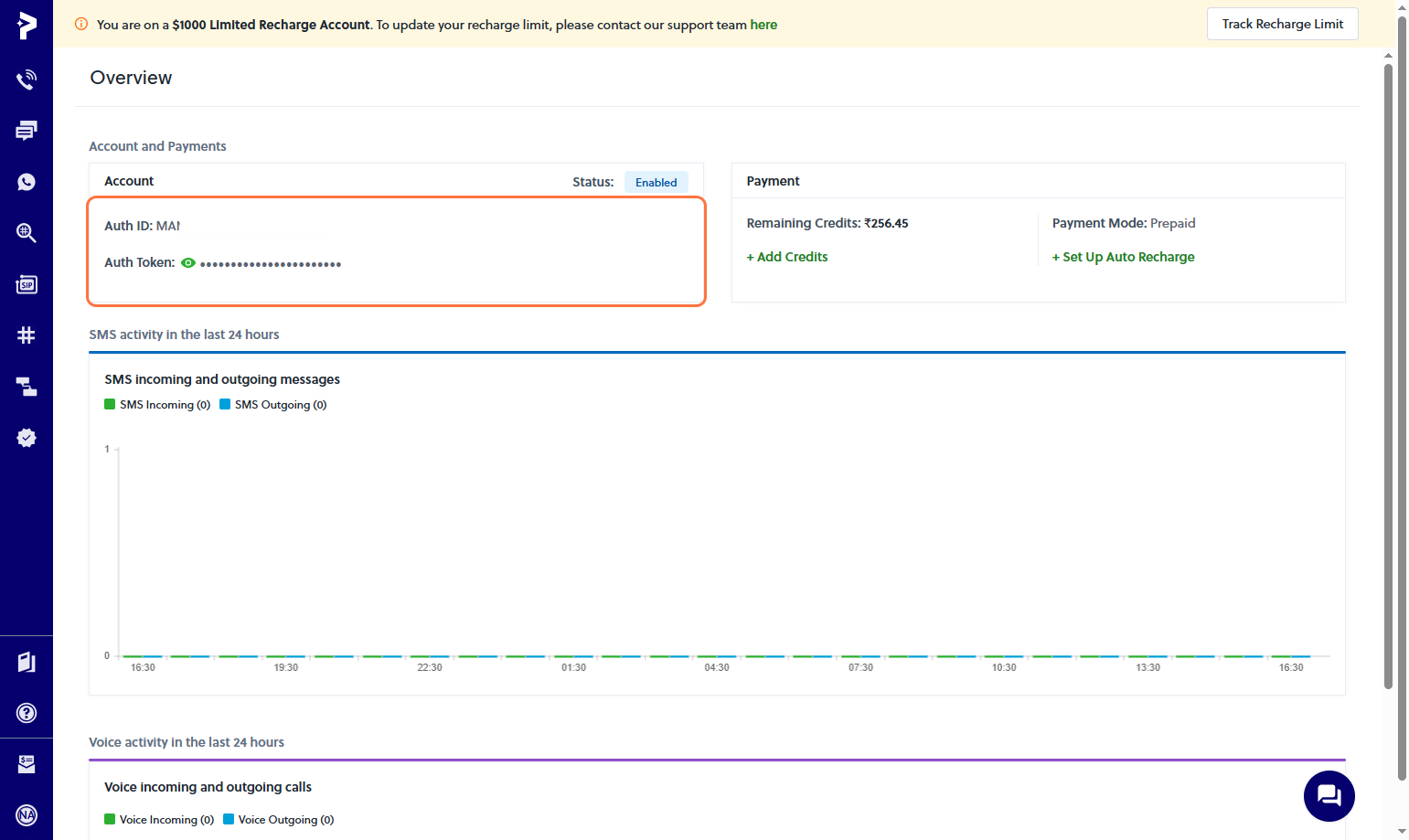Open the WhatsApp sidebar icon

coord(27,182)
